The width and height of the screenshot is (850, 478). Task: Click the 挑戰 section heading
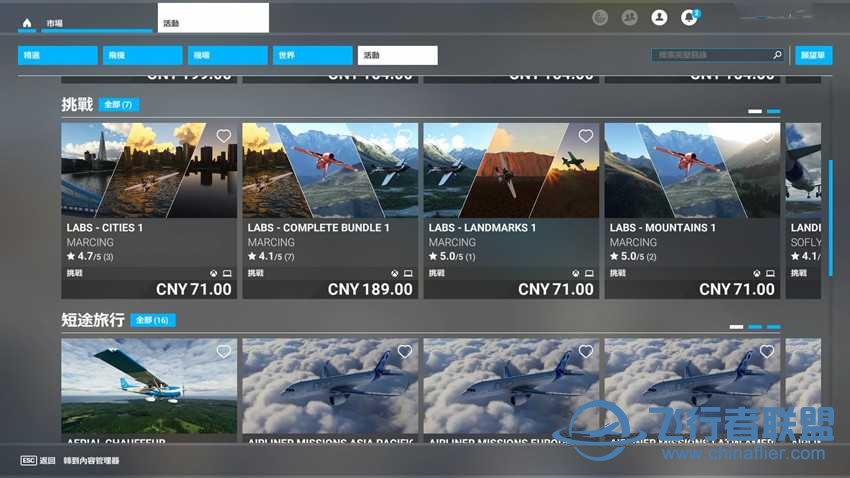(77, 104)
